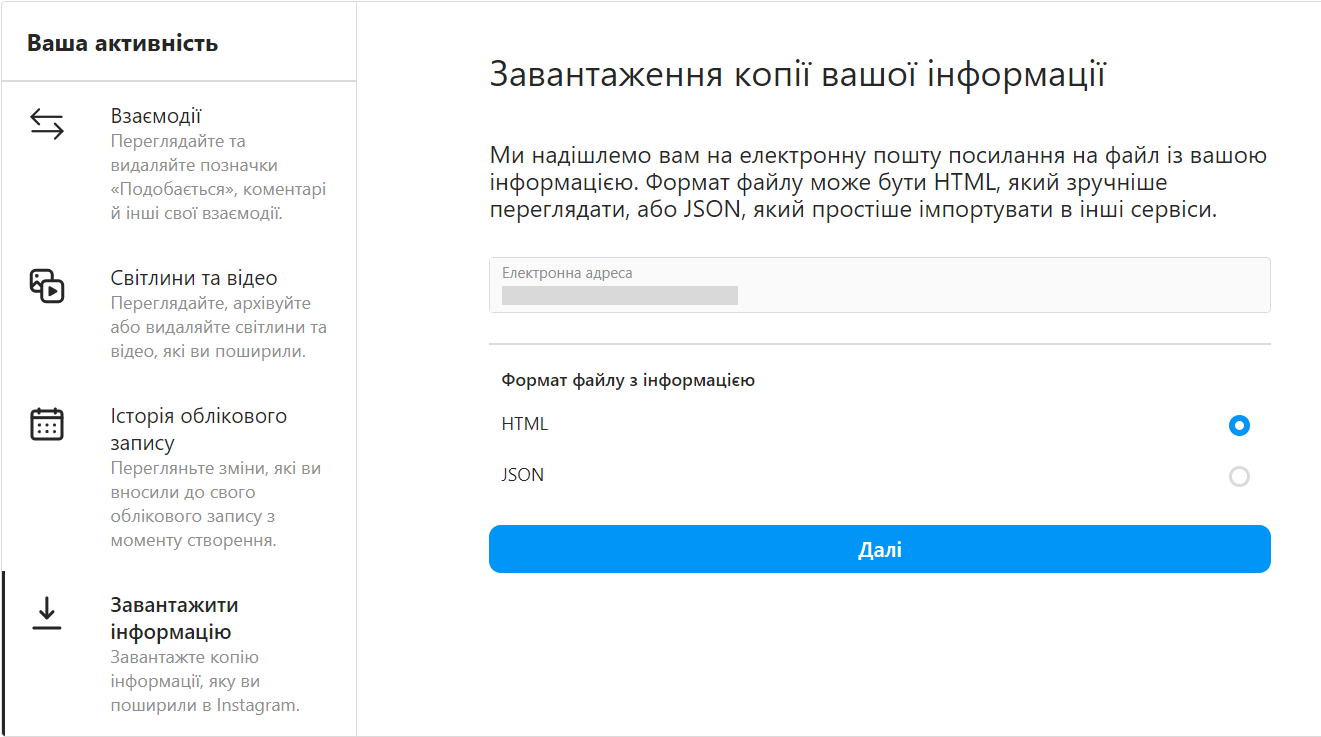Click the interactions arrows icon beside Взаємодії
The width and height of the screenshot is (1321, 737).
[x=44, y=123]
